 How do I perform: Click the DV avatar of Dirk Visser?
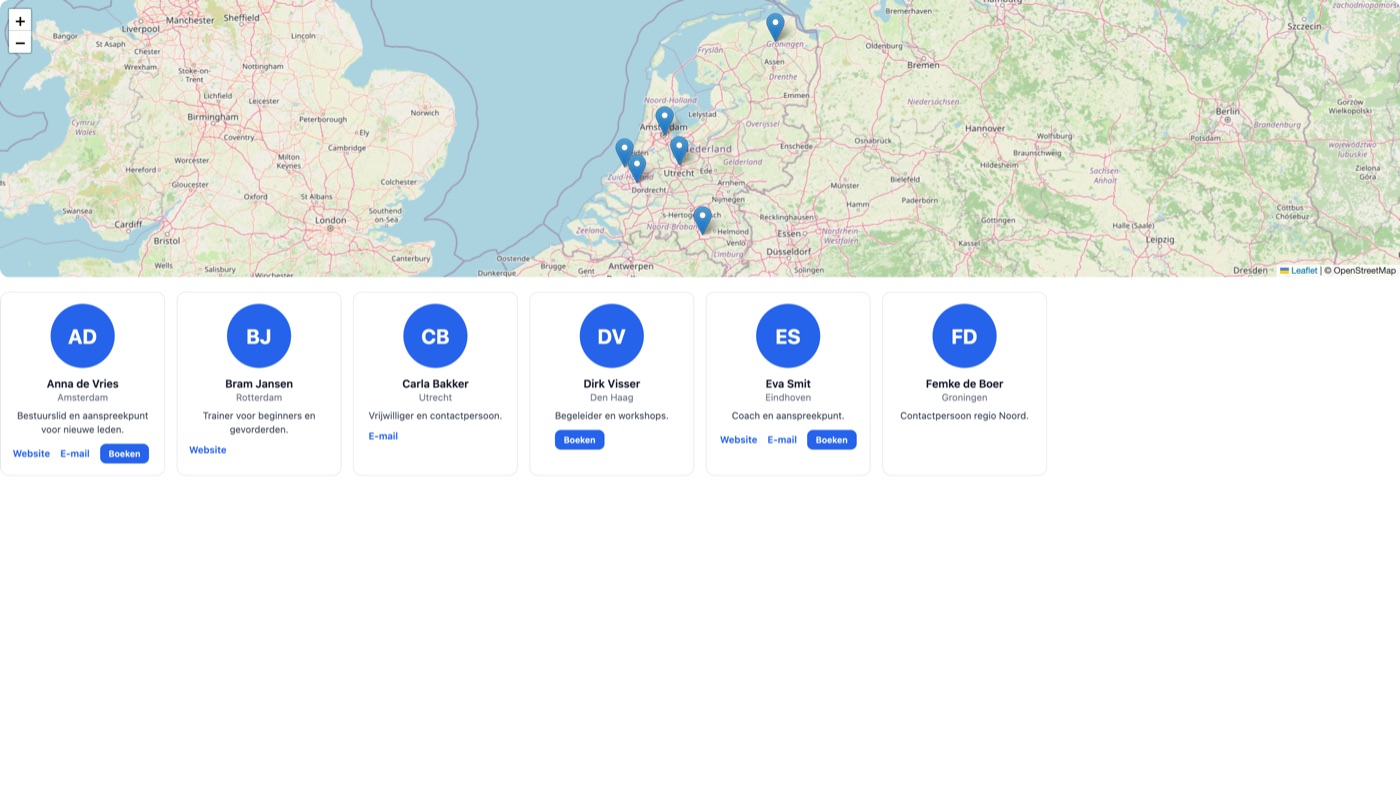(612, 336)
